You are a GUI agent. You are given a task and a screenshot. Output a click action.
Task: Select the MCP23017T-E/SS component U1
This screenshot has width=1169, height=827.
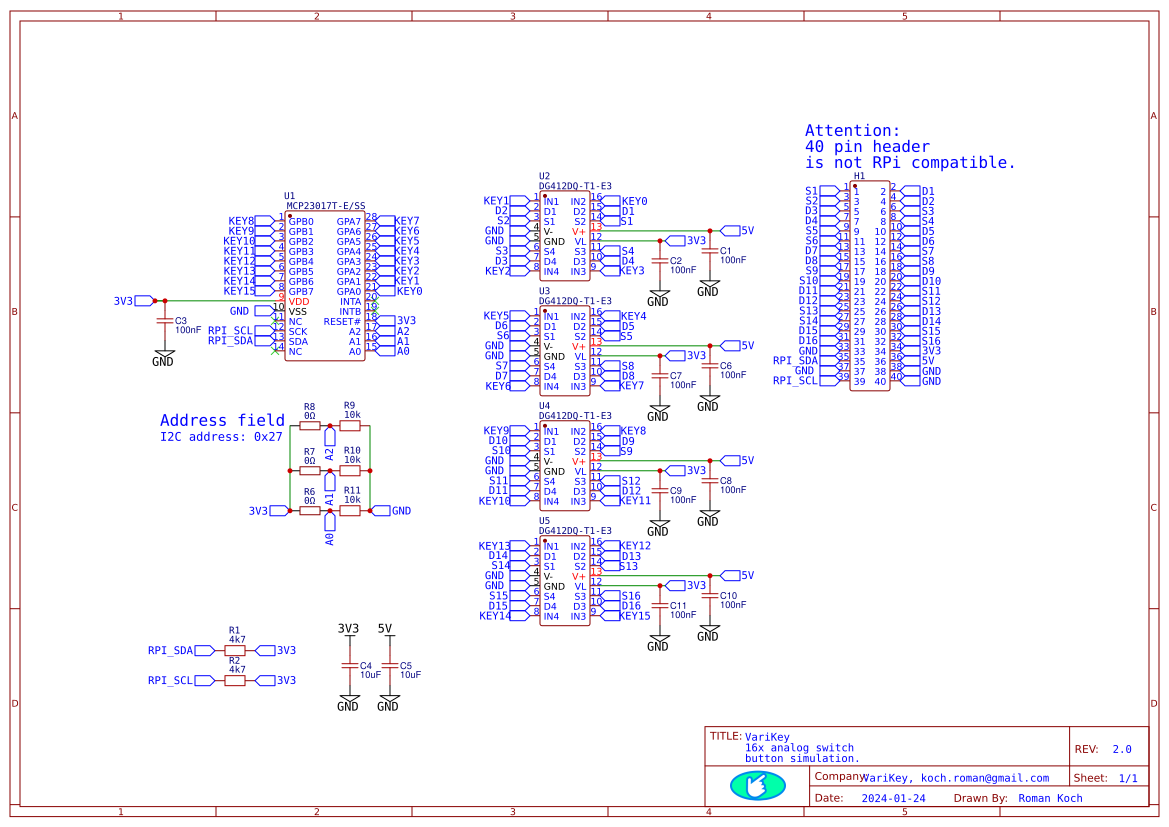[x=325, y=285]
